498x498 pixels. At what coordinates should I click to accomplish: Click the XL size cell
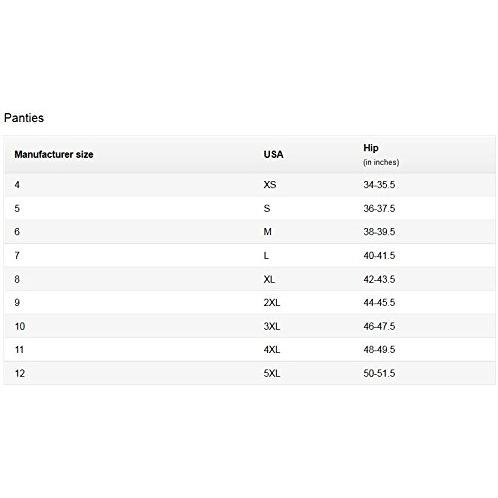(x=269, y=279)
